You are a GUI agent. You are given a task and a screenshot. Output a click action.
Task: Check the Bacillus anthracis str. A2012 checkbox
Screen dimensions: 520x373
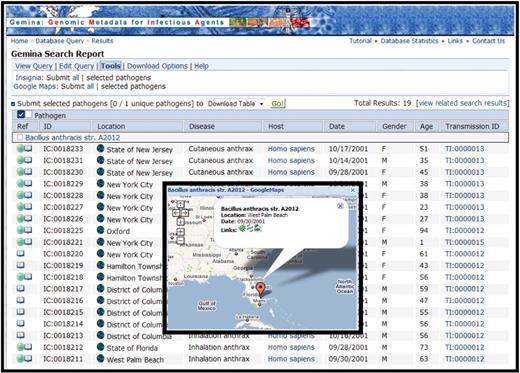[20, 137]
